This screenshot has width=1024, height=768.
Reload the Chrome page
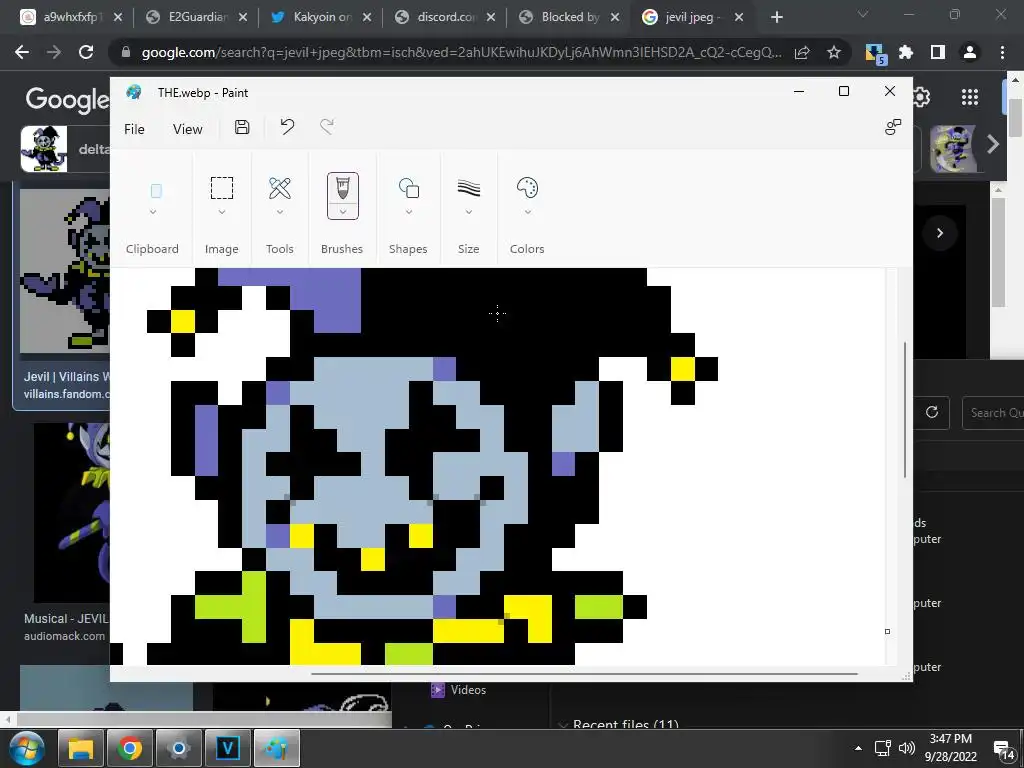tap(86, 52)
